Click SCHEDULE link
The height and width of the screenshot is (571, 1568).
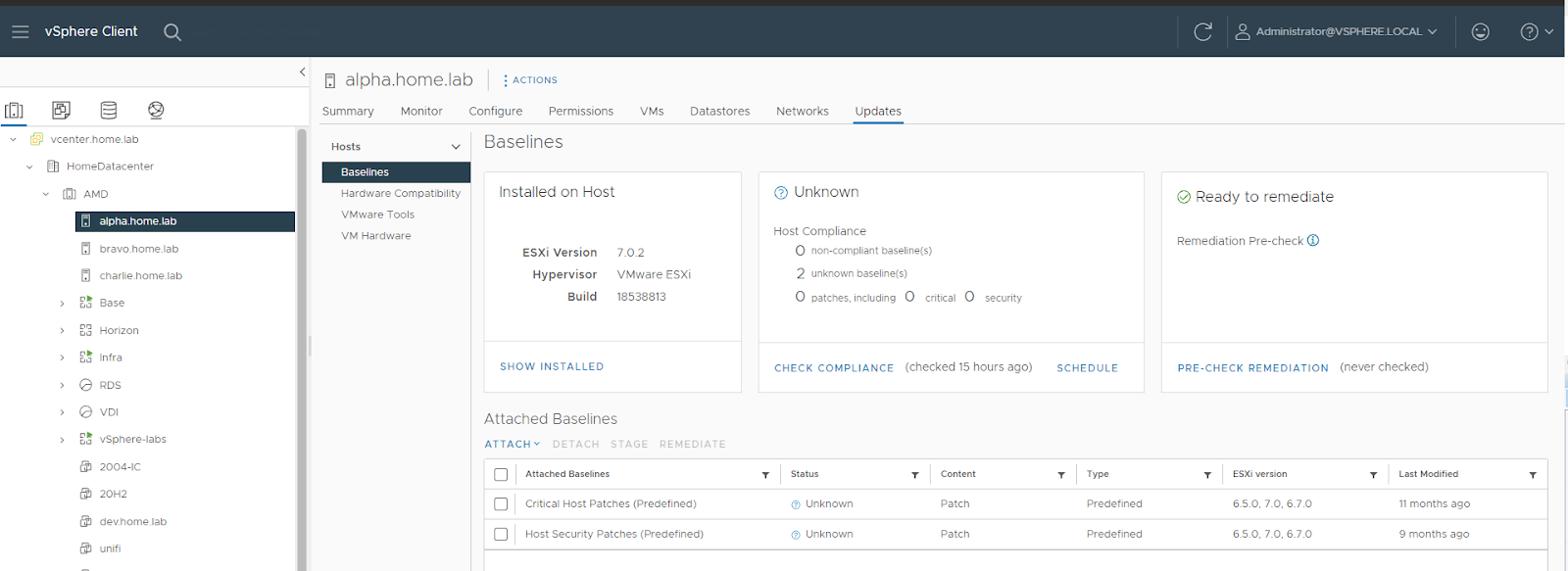pyautogui.click(x=1087, y=368)
